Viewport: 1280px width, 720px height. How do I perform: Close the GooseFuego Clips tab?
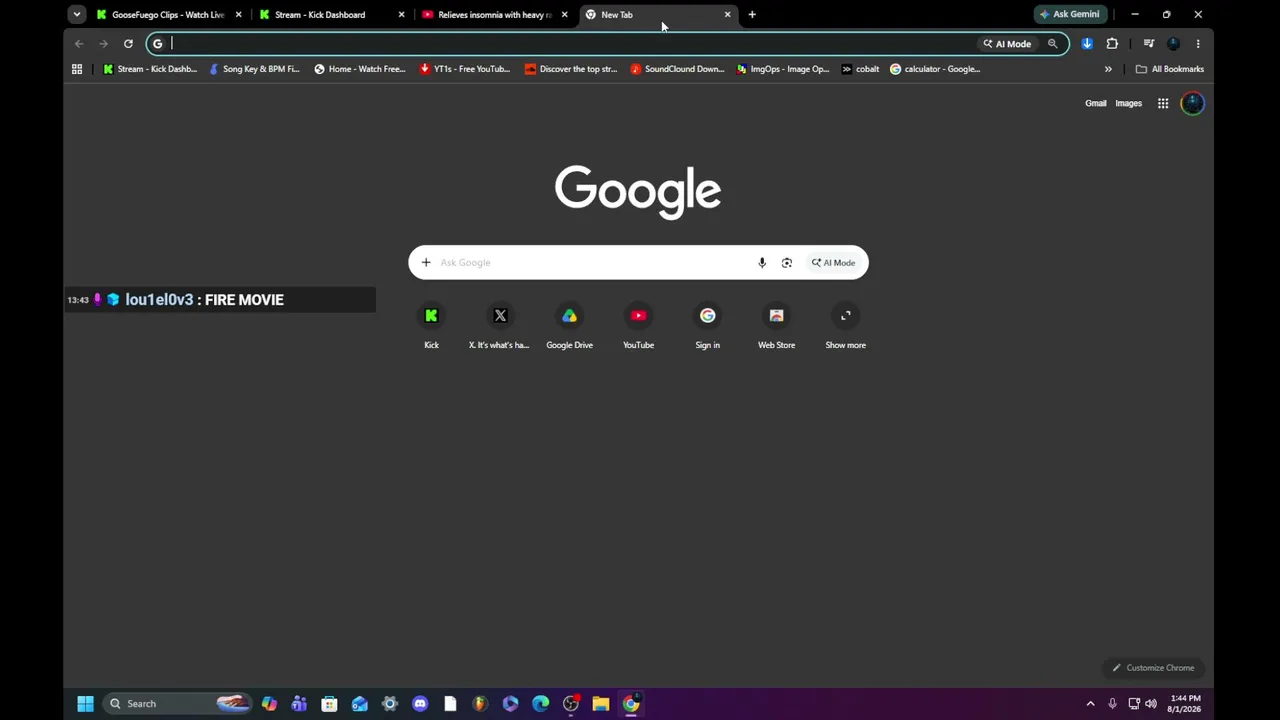coord(238,15)
